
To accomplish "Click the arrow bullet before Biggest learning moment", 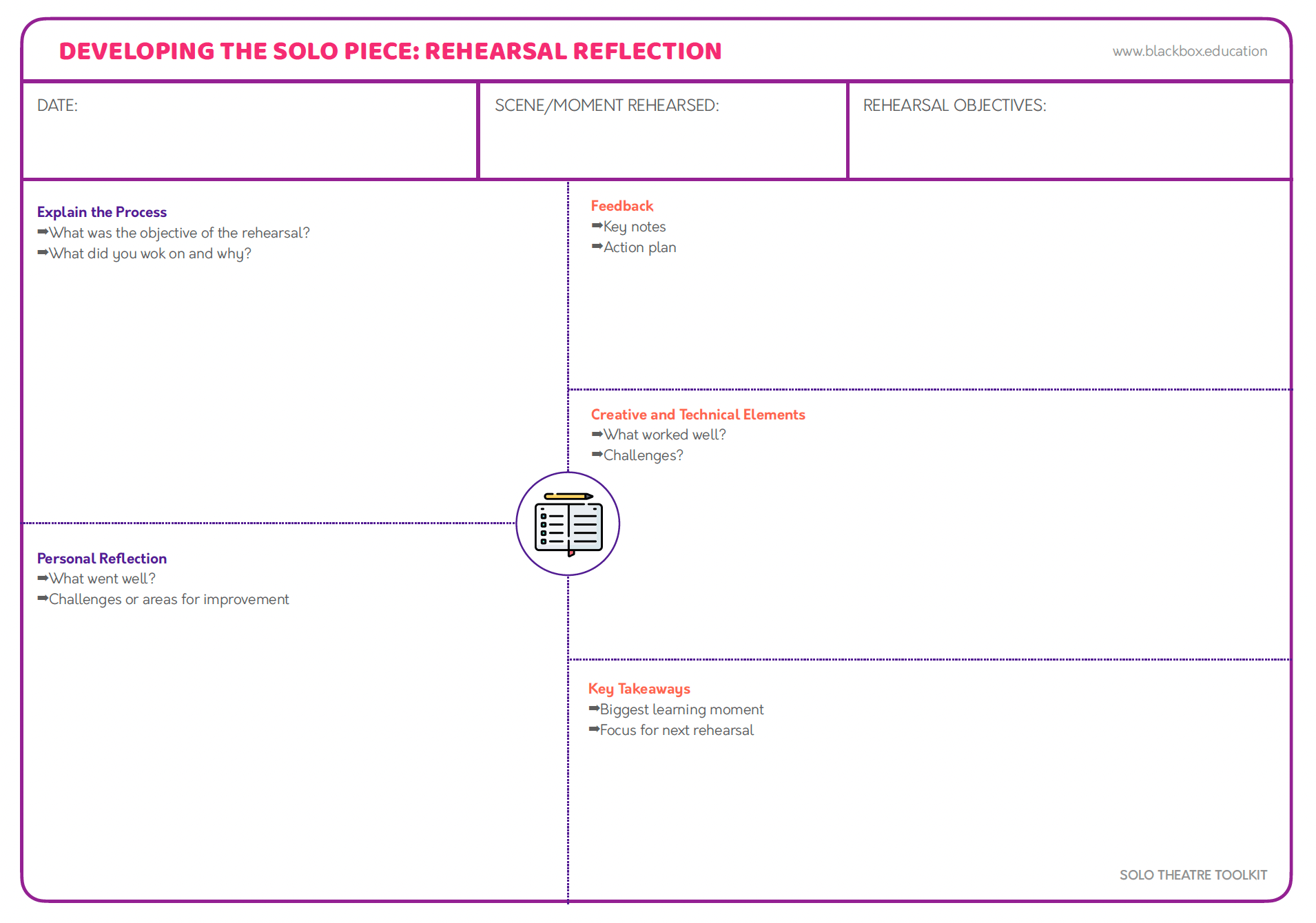I will [x=594, y=709].
